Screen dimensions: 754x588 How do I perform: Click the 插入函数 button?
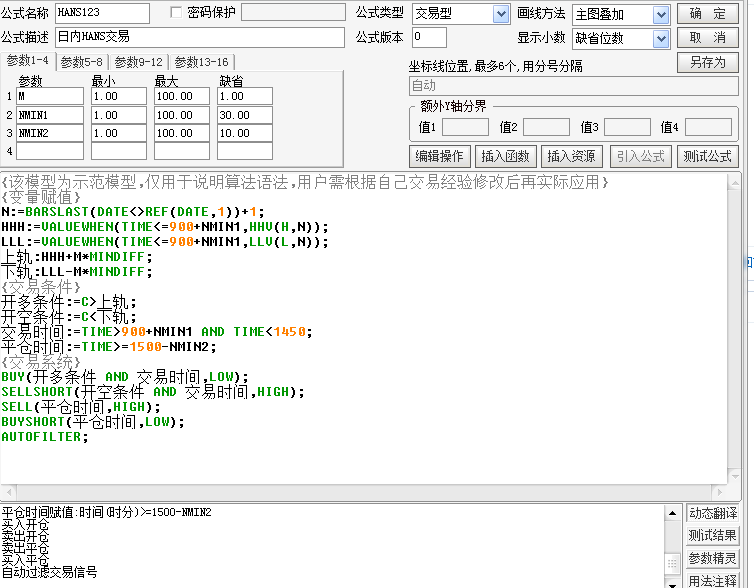(505, 156)
